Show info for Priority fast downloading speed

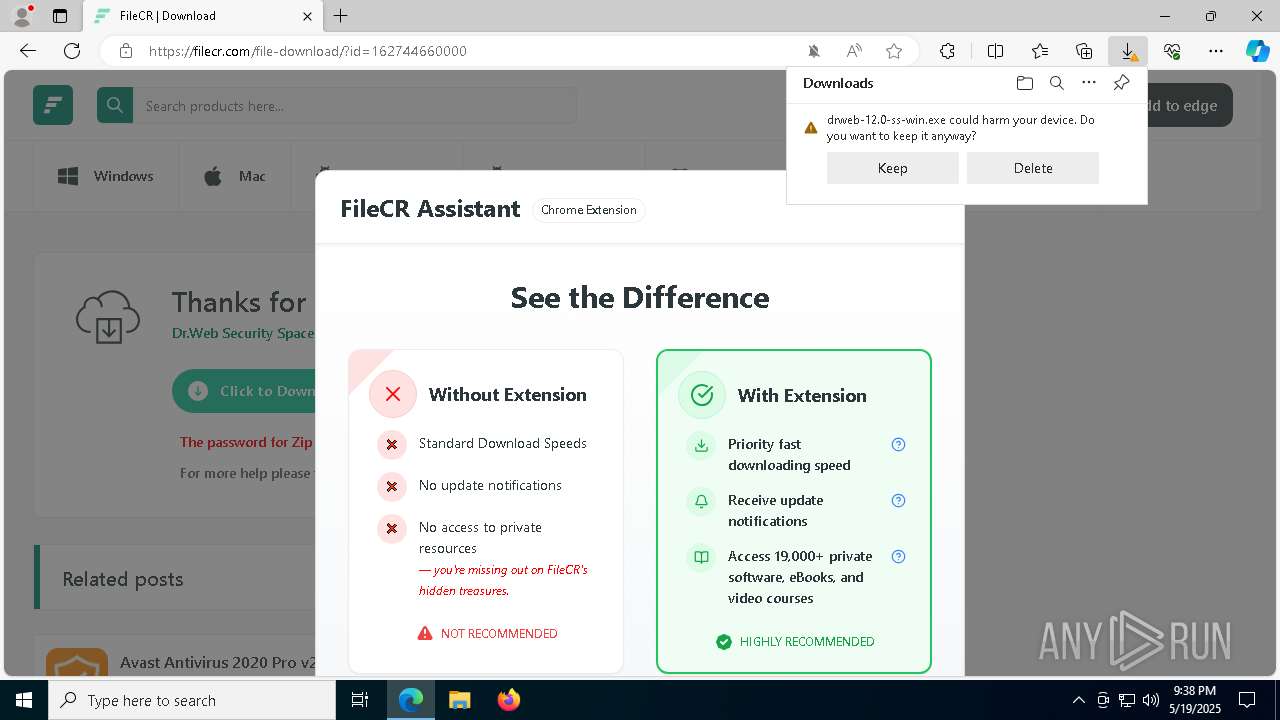pos(898,444)
